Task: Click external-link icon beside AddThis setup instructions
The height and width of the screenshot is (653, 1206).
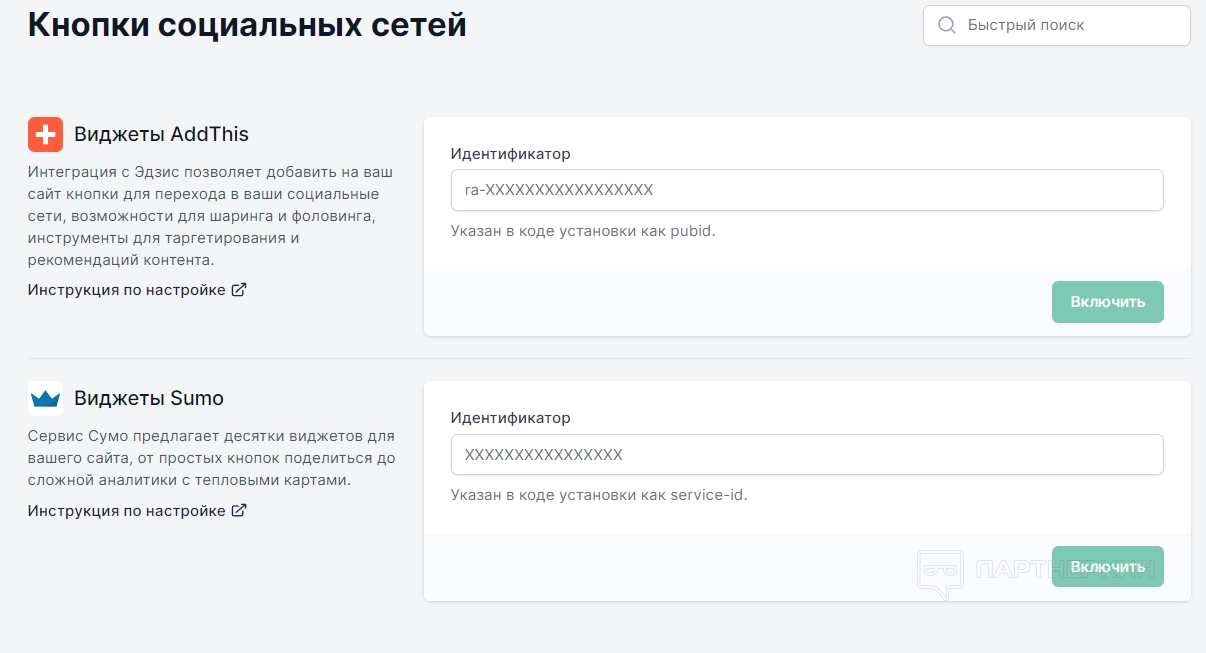Action: 239,290
